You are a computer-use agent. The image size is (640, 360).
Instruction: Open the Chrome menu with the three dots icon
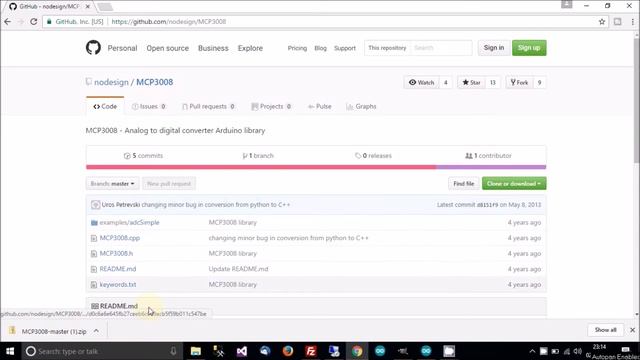pyautogui.click(x=633, y=22)
